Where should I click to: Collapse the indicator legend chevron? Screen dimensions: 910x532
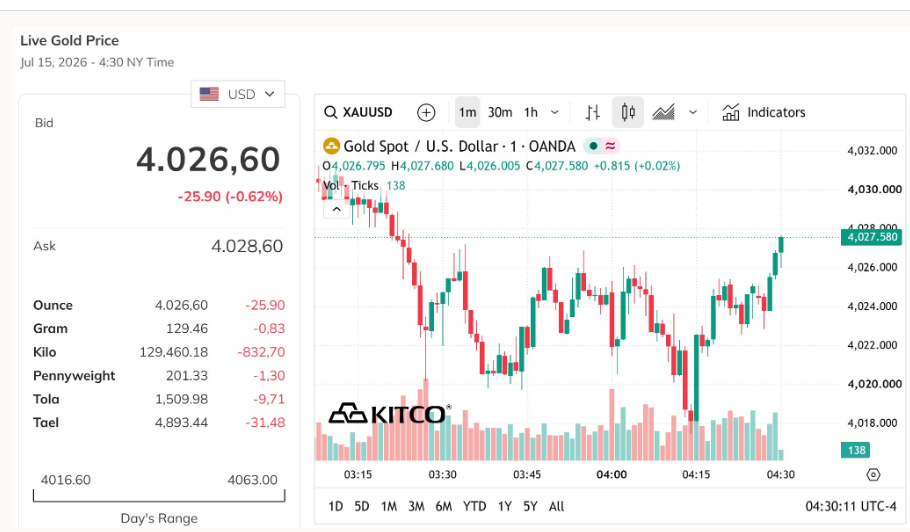[x=337, y=209]
